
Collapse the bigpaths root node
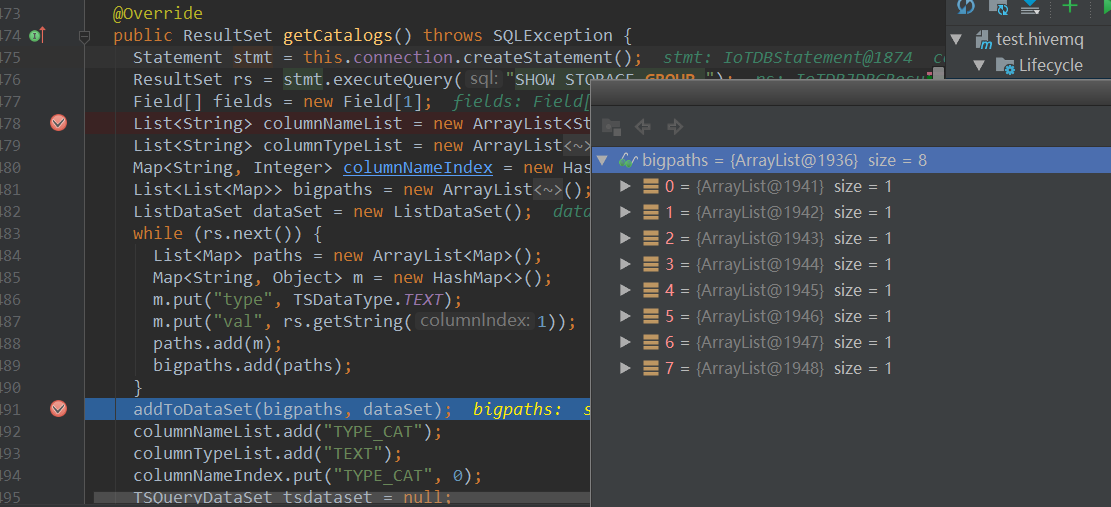point(602,161)
